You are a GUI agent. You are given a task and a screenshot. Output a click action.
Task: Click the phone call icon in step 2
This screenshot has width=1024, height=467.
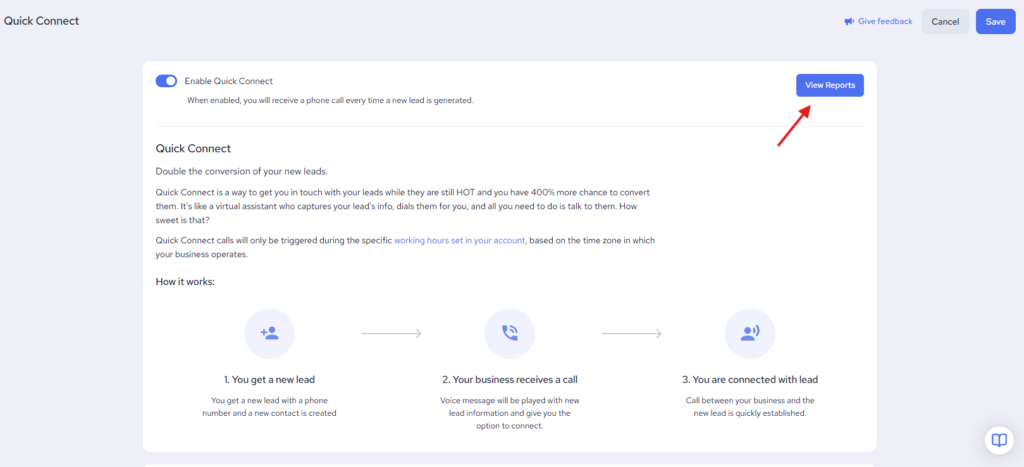pyautogui.click(x=509, y=333)
